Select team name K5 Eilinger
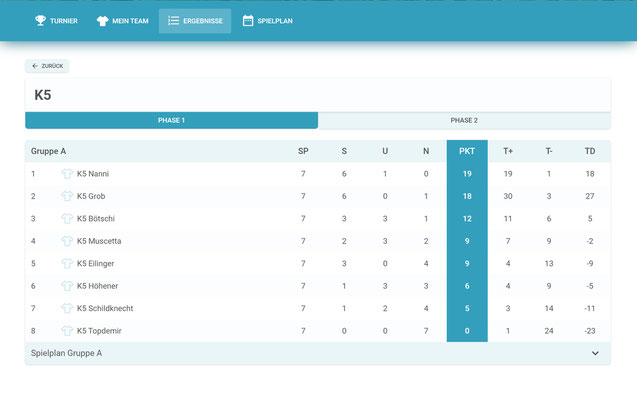The width and height of the screenshot is (637, 400). 95,264
